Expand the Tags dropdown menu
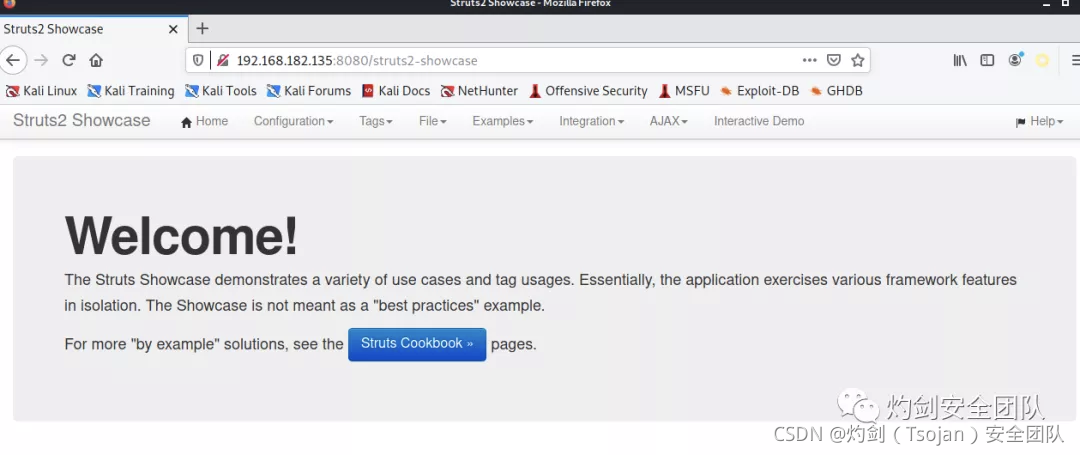1080x455 pixels. pyautogui.click(x=375, y=121)
